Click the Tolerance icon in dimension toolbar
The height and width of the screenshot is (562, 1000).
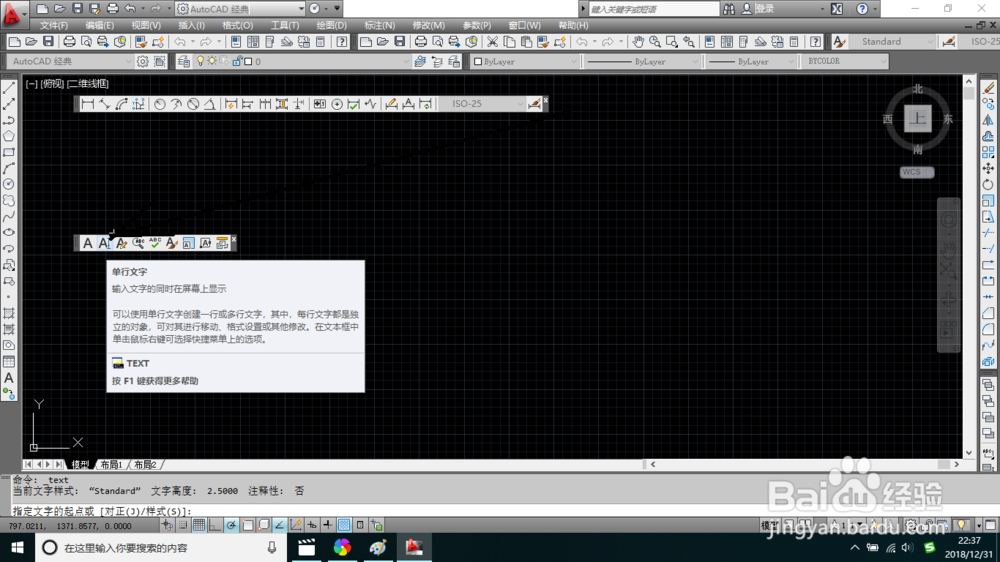pyautogui.click(x=320, y=104)
